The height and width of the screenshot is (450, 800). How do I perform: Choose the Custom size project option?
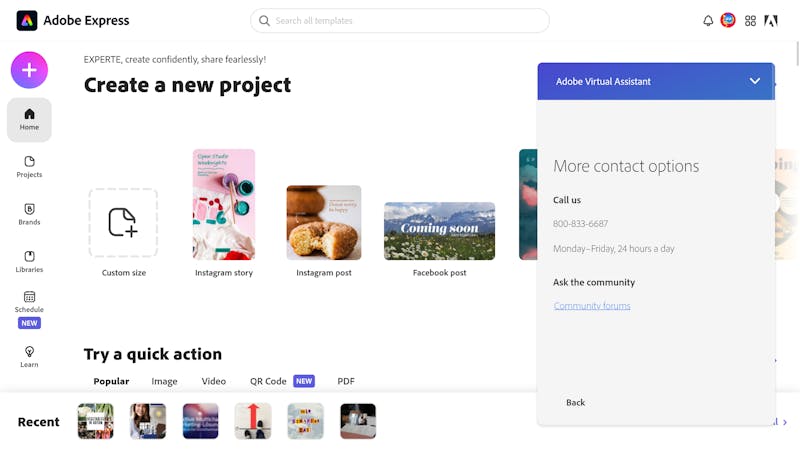pos(123,223)
